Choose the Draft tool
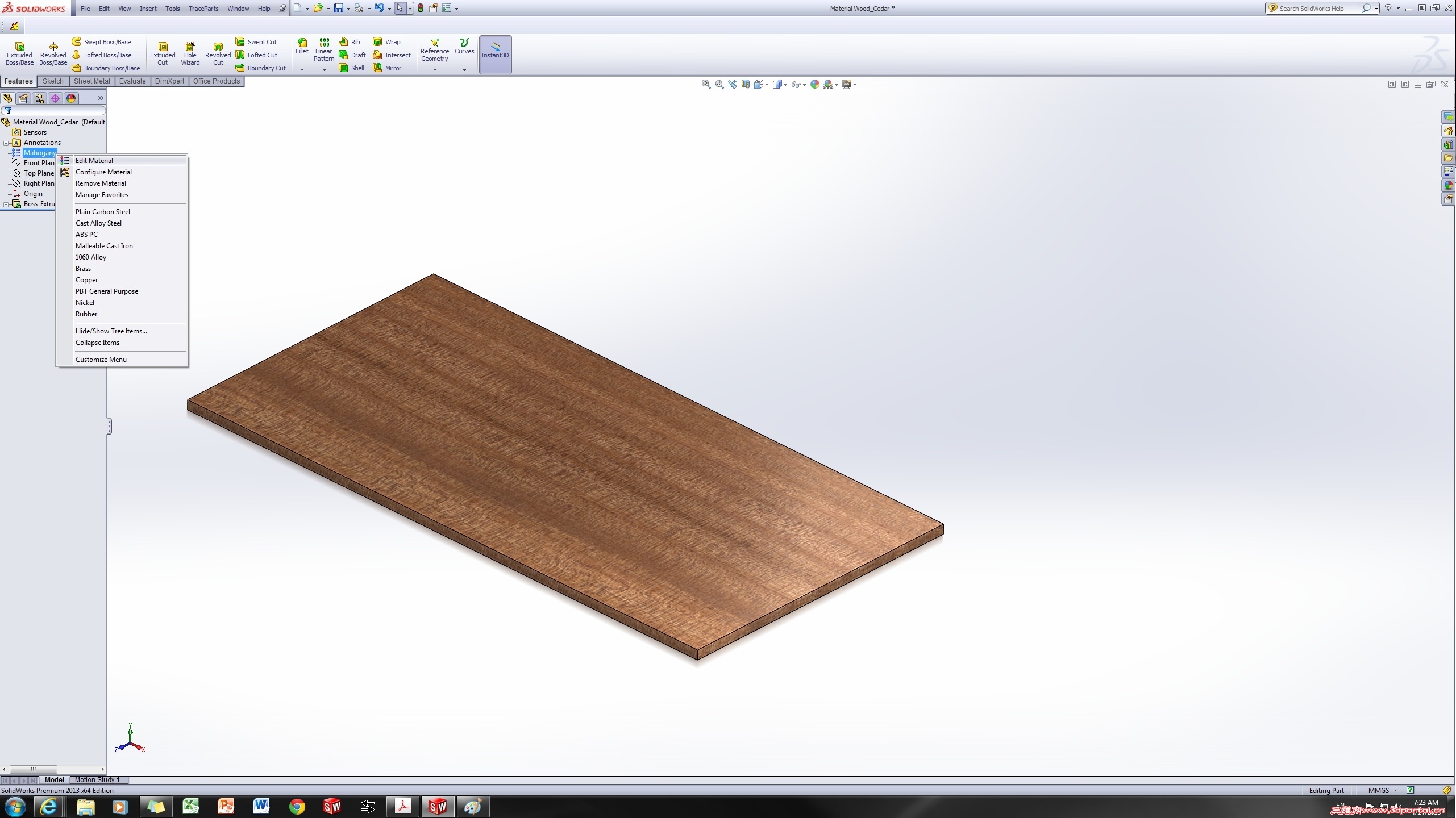 353,55
